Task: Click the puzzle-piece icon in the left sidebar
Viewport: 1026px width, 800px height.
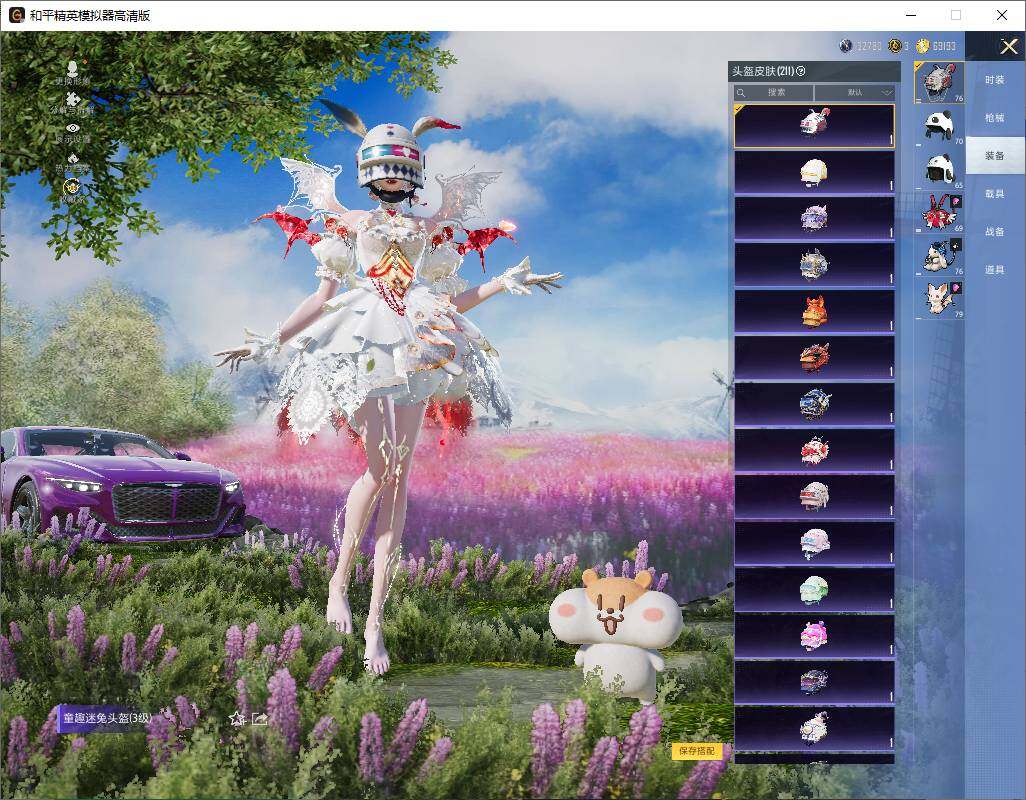Action: coord(73,99)
